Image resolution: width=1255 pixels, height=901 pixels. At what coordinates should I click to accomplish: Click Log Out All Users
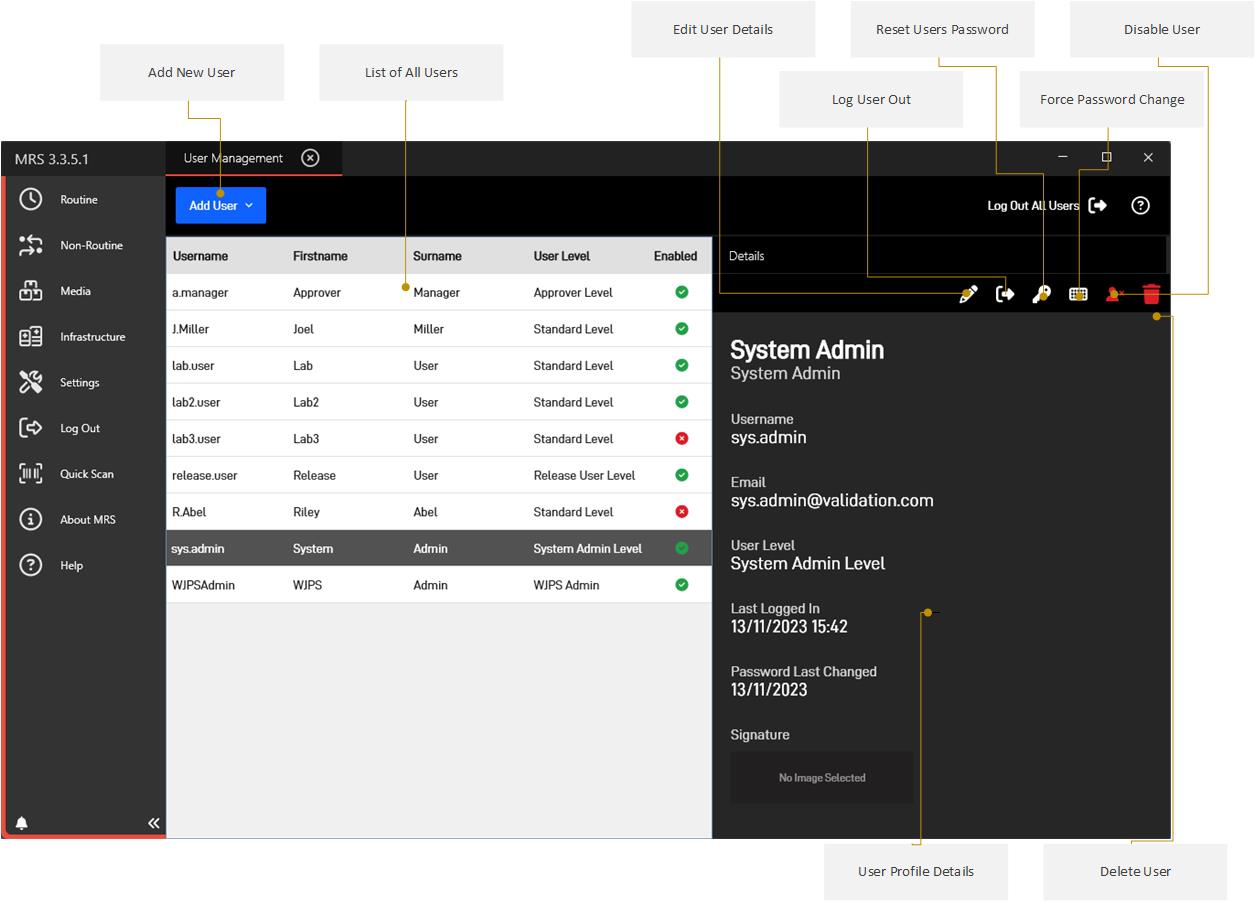click(1046, 205)
